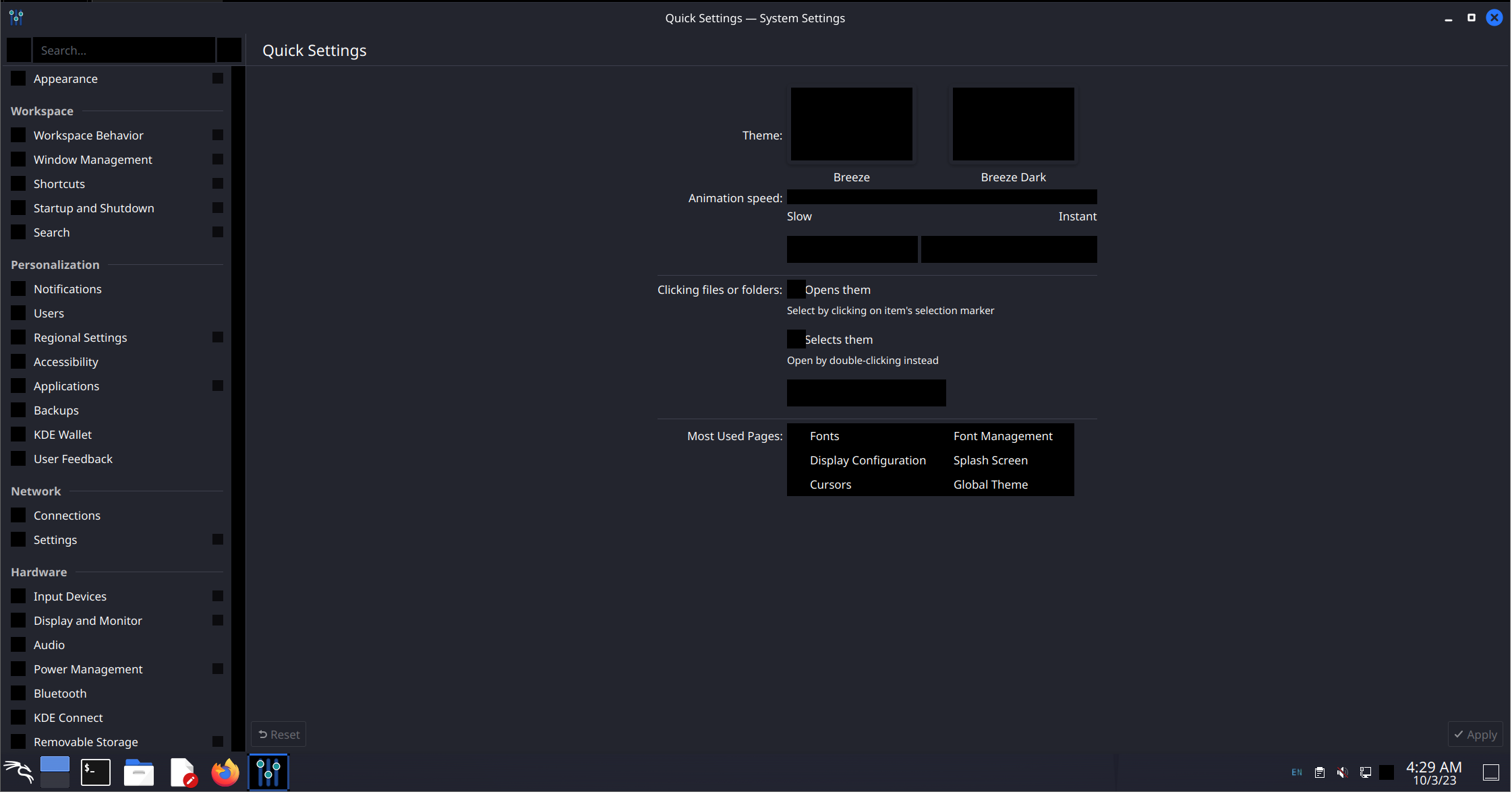This screenshot has width=1512, height=794.
Task: Open the Bluetooth settings page
Action: point(60,694)
